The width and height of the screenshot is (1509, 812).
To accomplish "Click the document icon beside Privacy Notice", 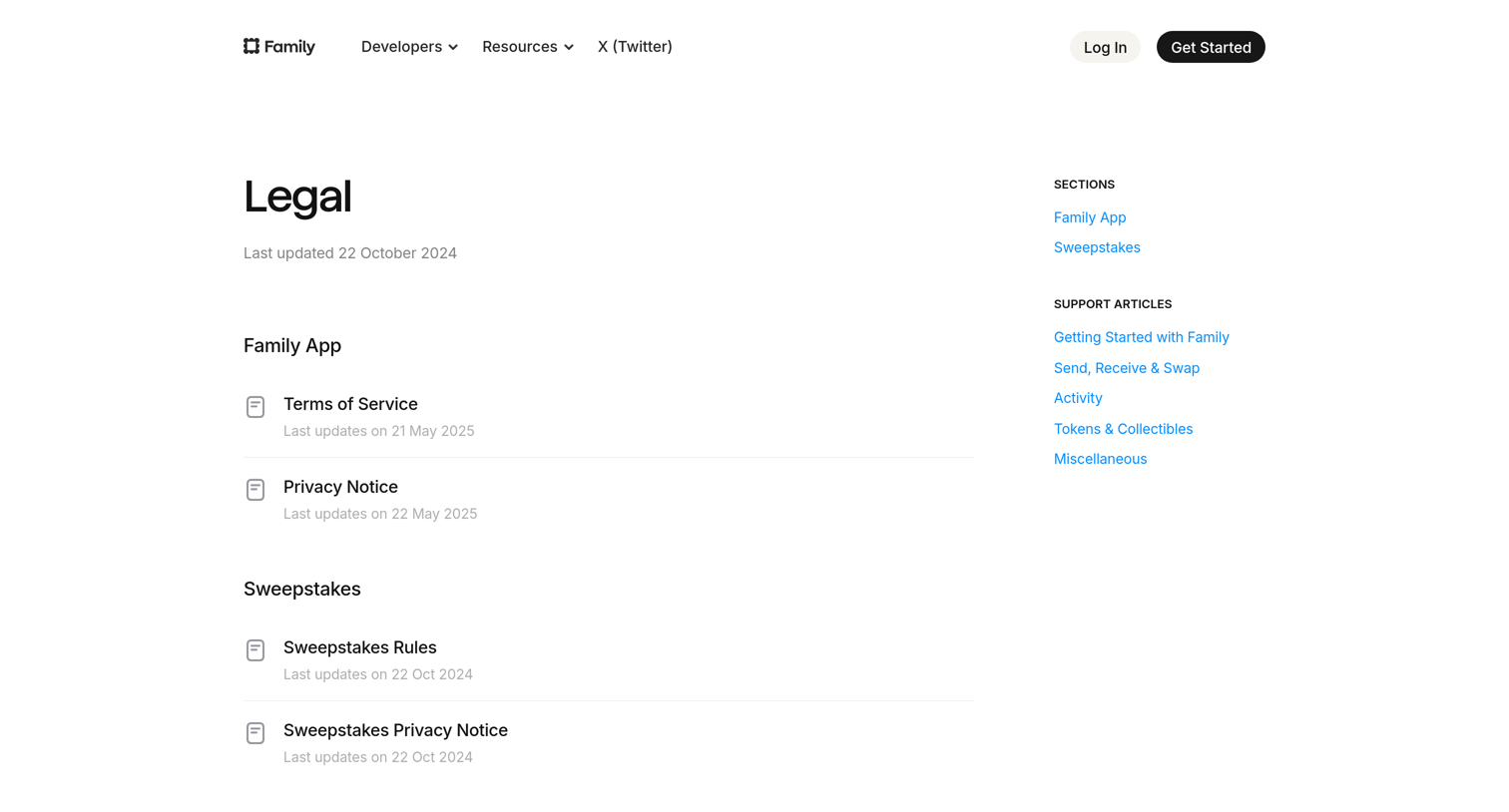I will [255, 490].
